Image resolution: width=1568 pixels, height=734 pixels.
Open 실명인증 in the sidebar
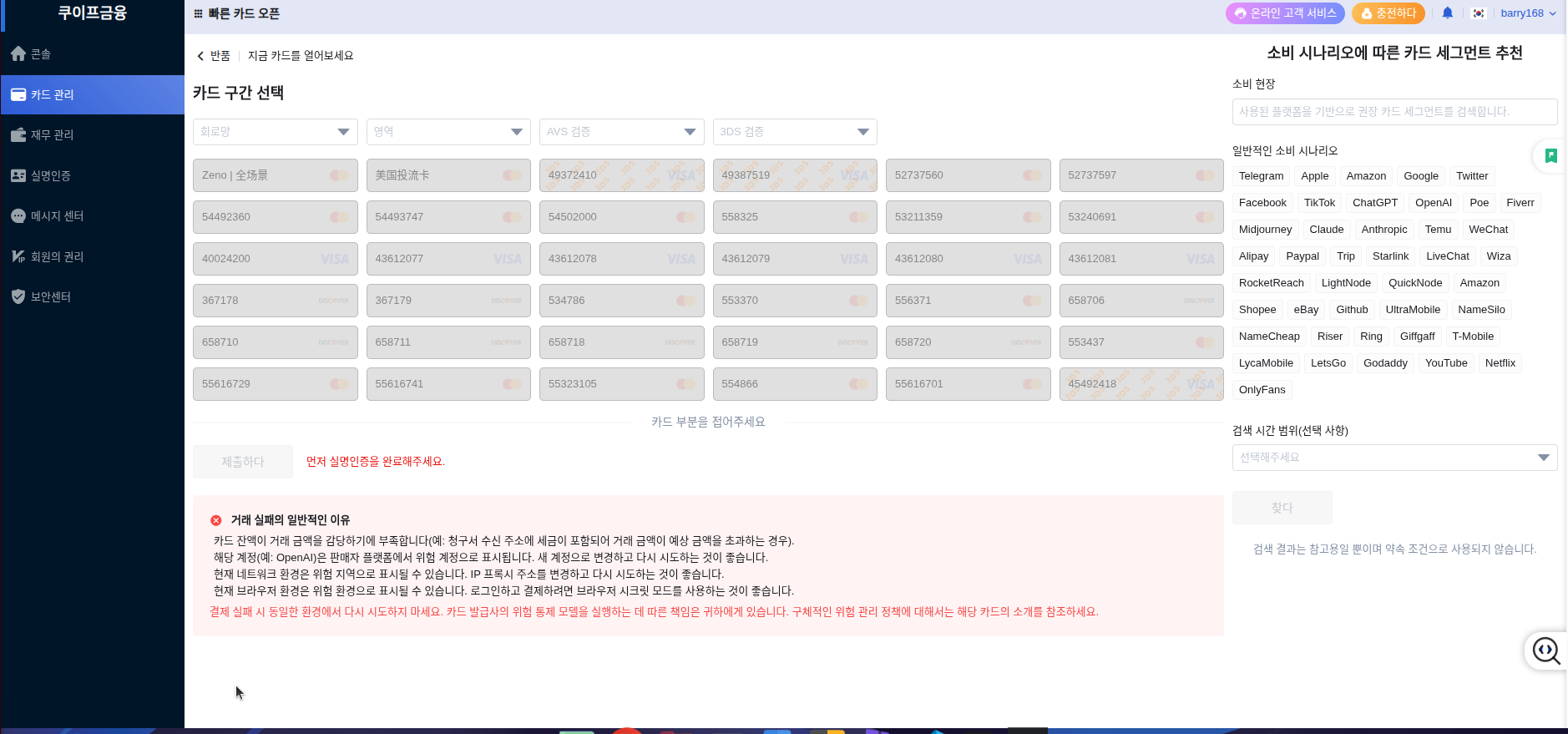[92, 175]
